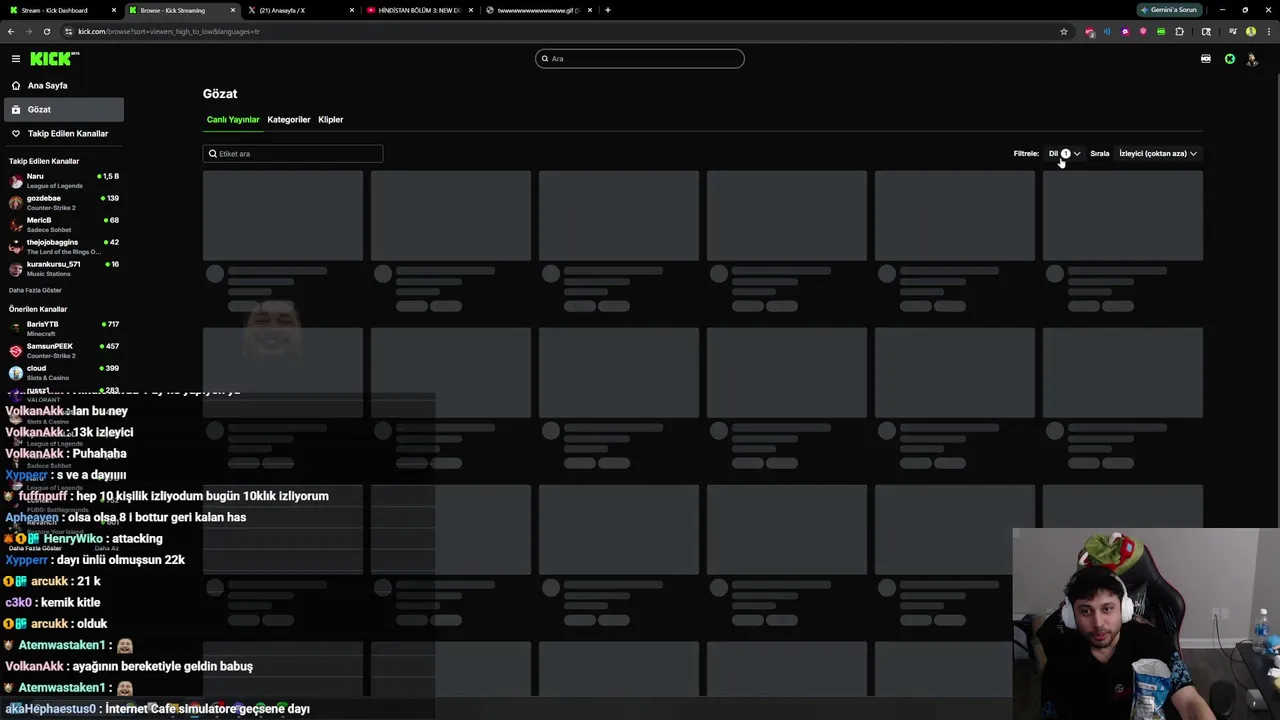This screenshot has width=1280, height=720.
Task: Open gozdebae's channel in the sidebar
Action: [x=64, y=203]
